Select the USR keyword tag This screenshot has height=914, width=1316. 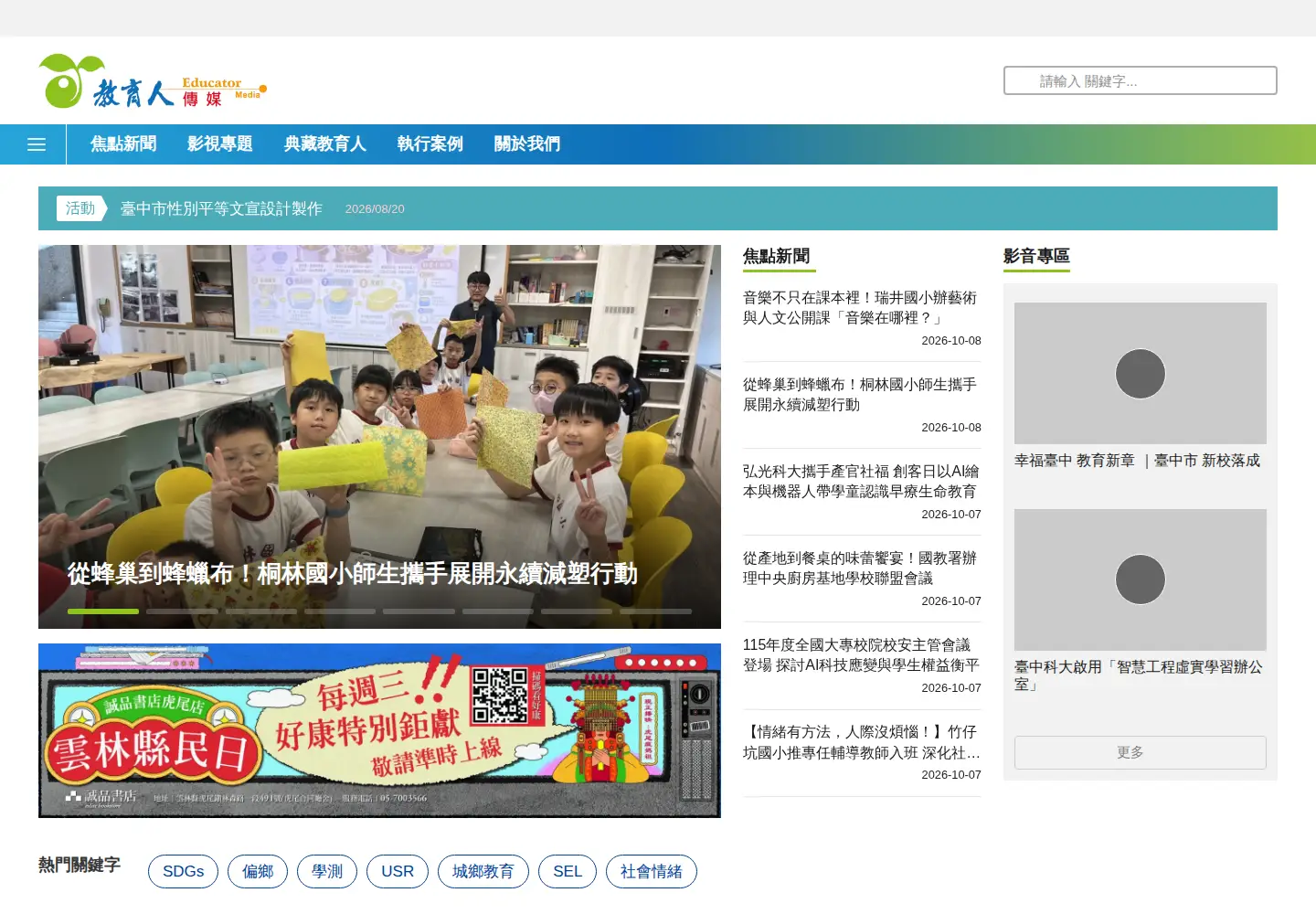[x=398, y=871]
